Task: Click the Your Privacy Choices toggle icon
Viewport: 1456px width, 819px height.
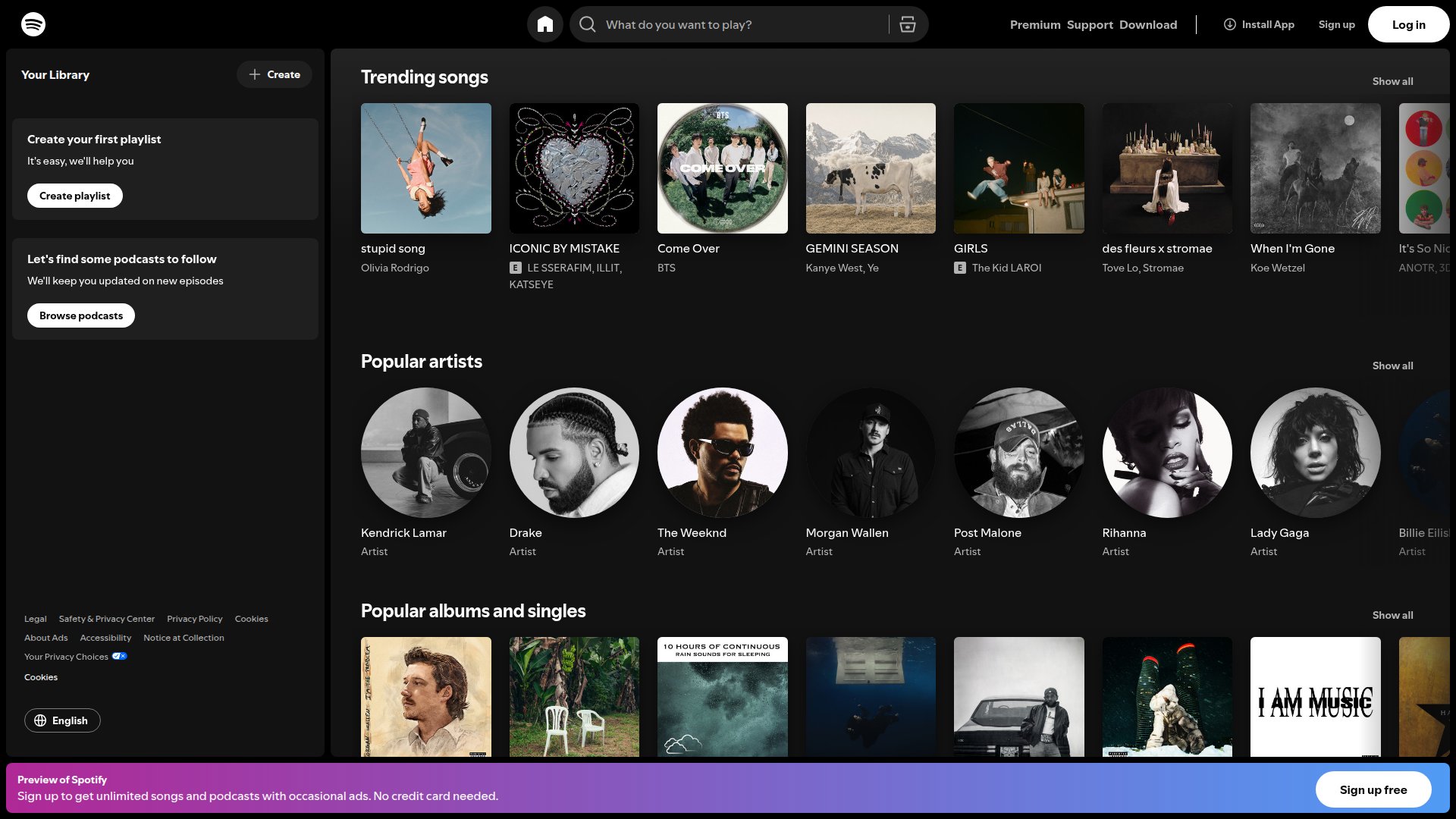Action: pos(120,656)
